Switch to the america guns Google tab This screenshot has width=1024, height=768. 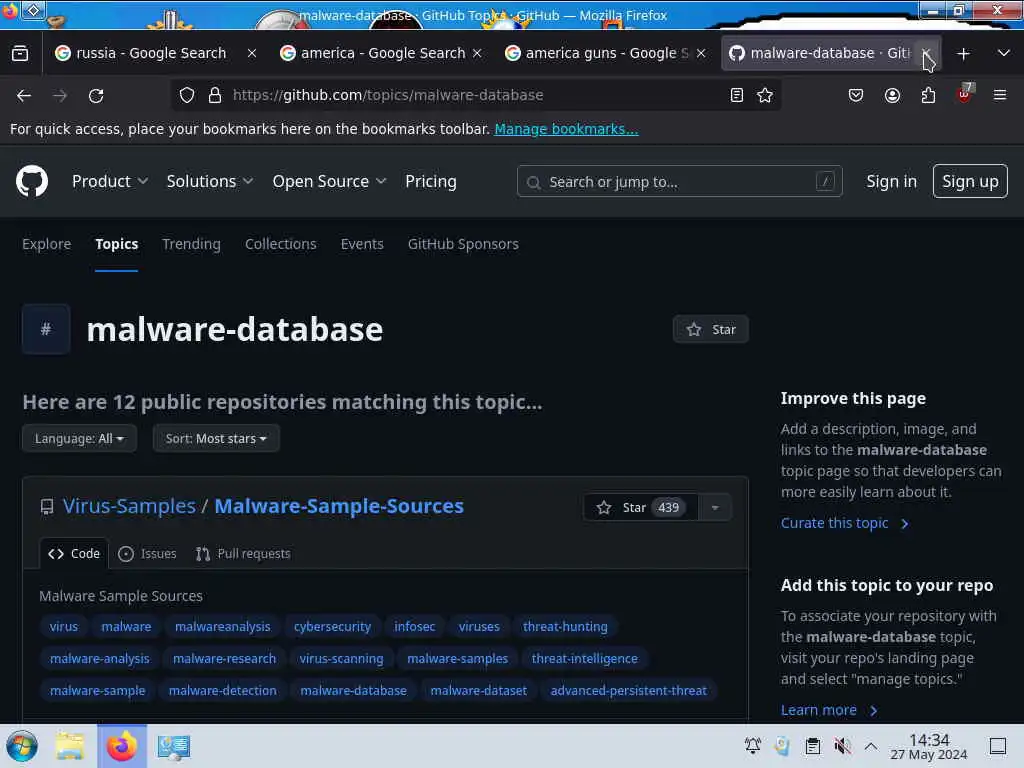pyautogui.click(x=605, y=54)
